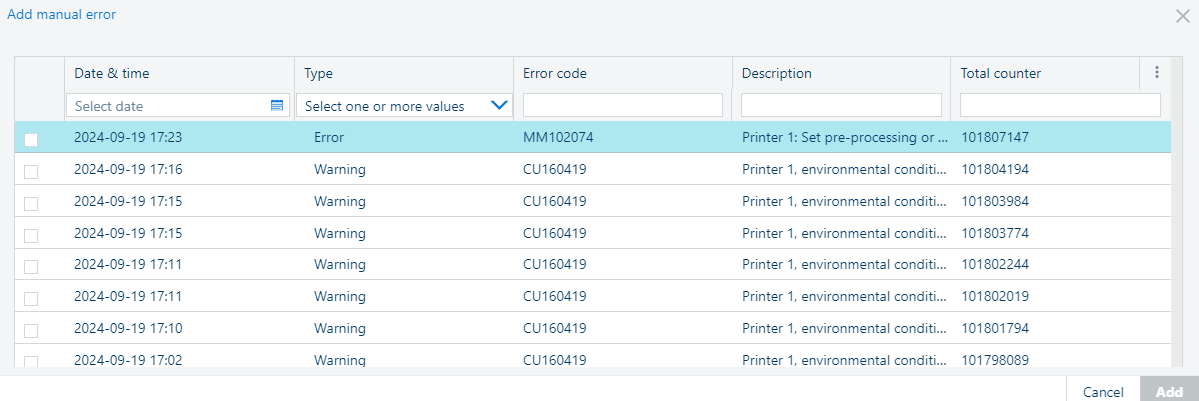
Task: Open column options three-dot menu
Action: coord(1156,73)
